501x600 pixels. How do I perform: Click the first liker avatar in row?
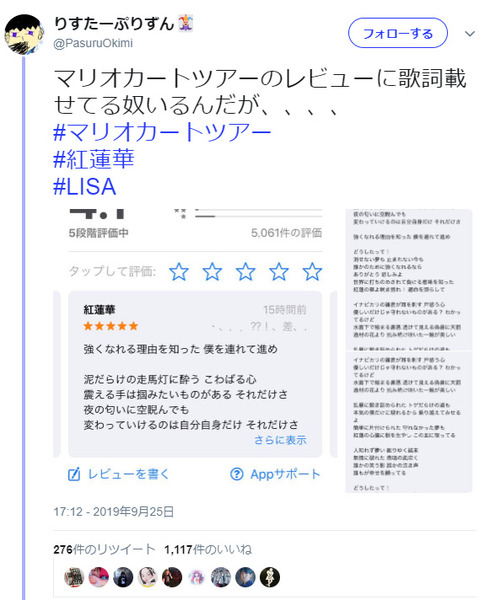tap(74, 577)
